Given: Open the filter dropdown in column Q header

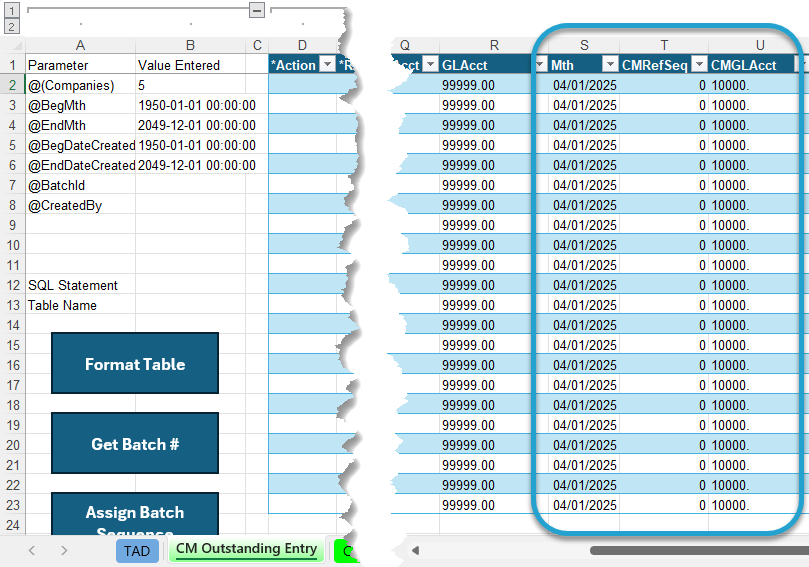Looking at the screenshot, I should point(430,64).
